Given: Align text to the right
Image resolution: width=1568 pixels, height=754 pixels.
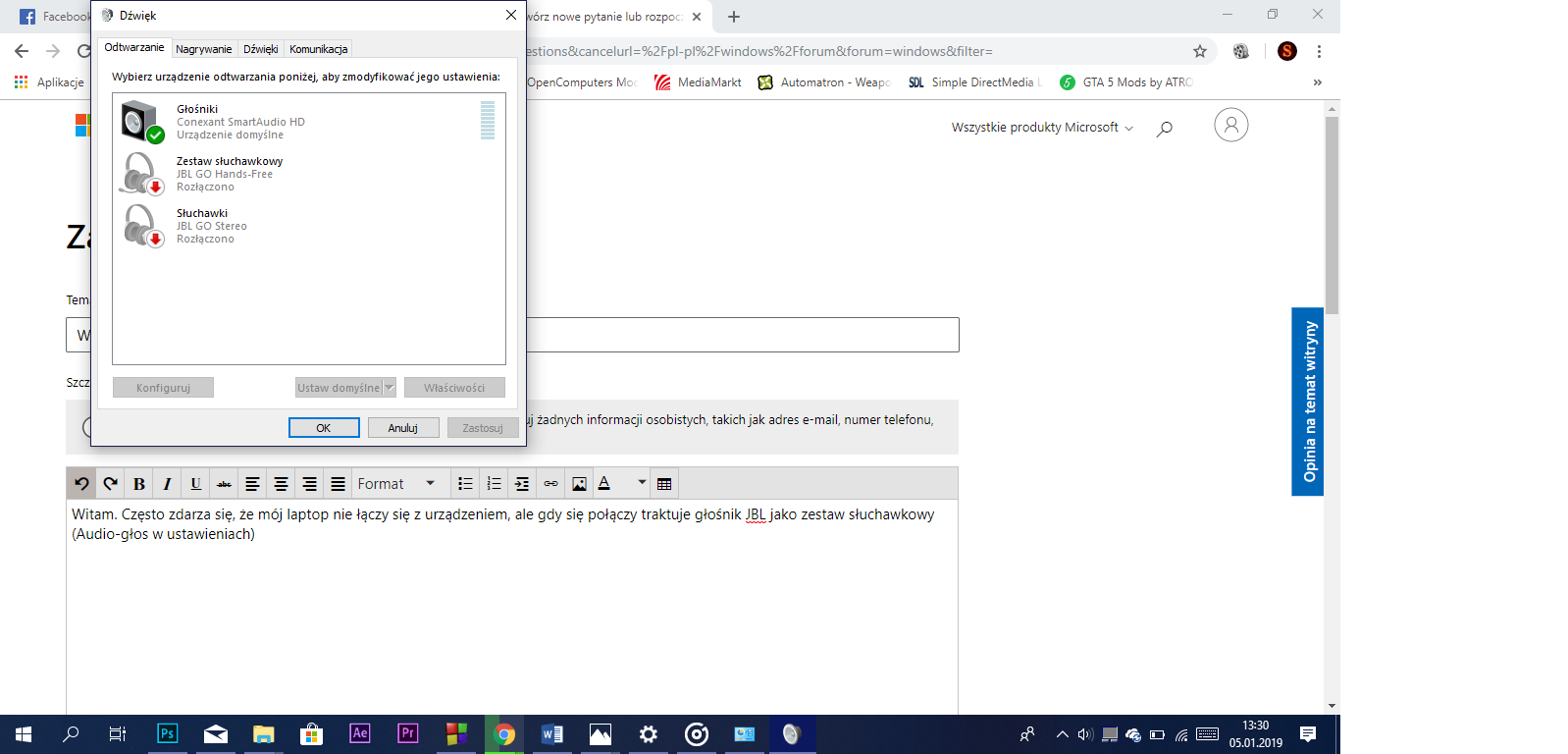Looking at the screenshot, I should [x=309, y=484].
